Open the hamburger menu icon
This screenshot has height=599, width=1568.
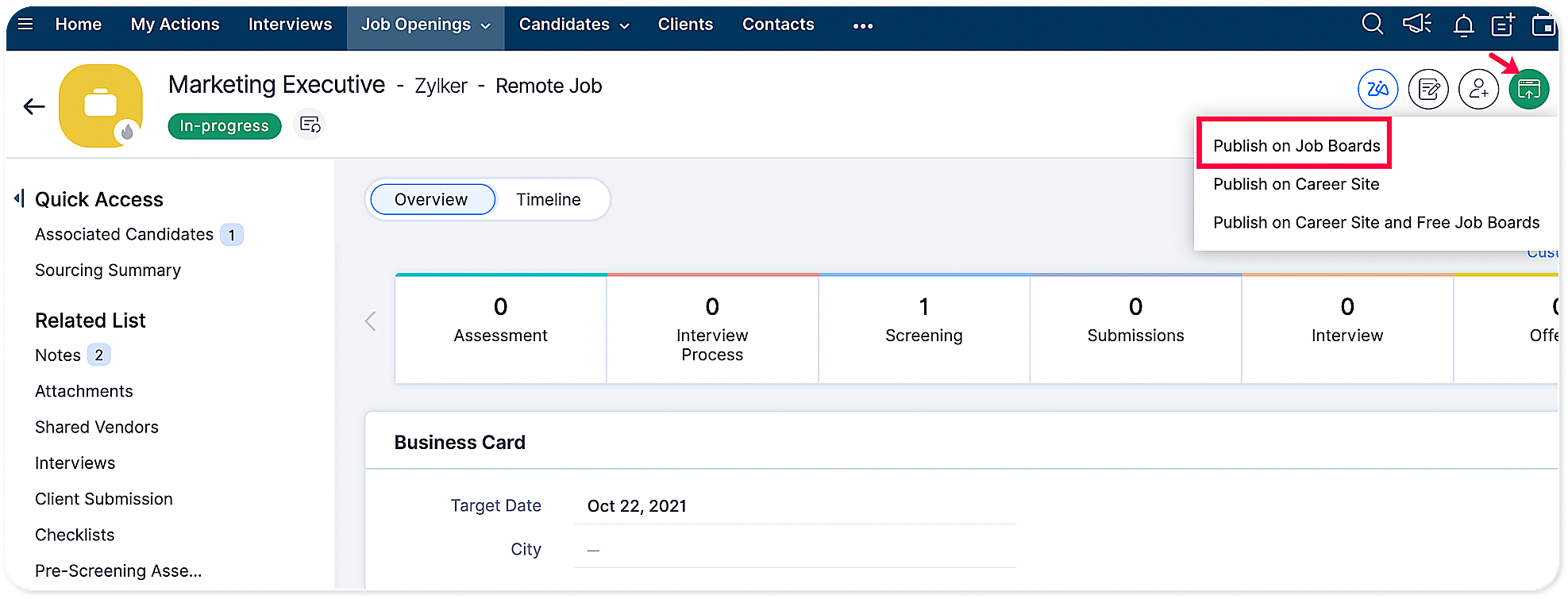tap(25, 24)
